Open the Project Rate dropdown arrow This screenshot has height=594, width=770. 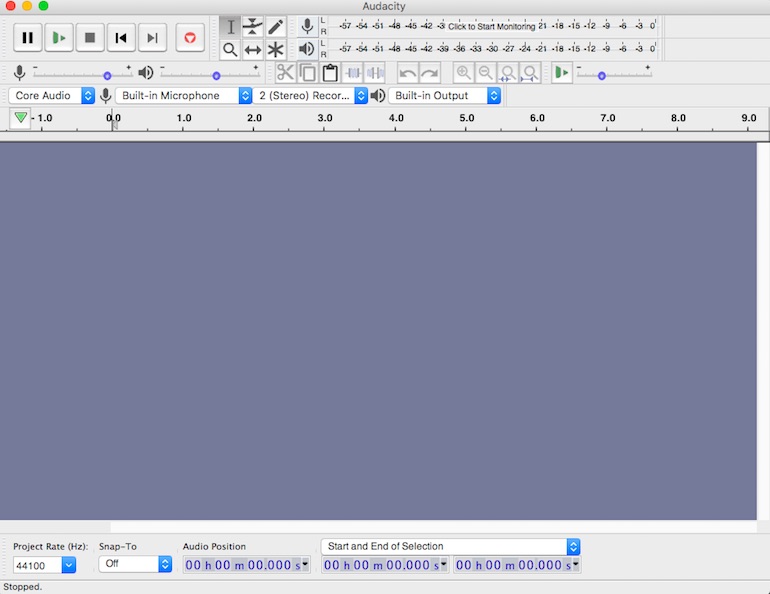69,566
